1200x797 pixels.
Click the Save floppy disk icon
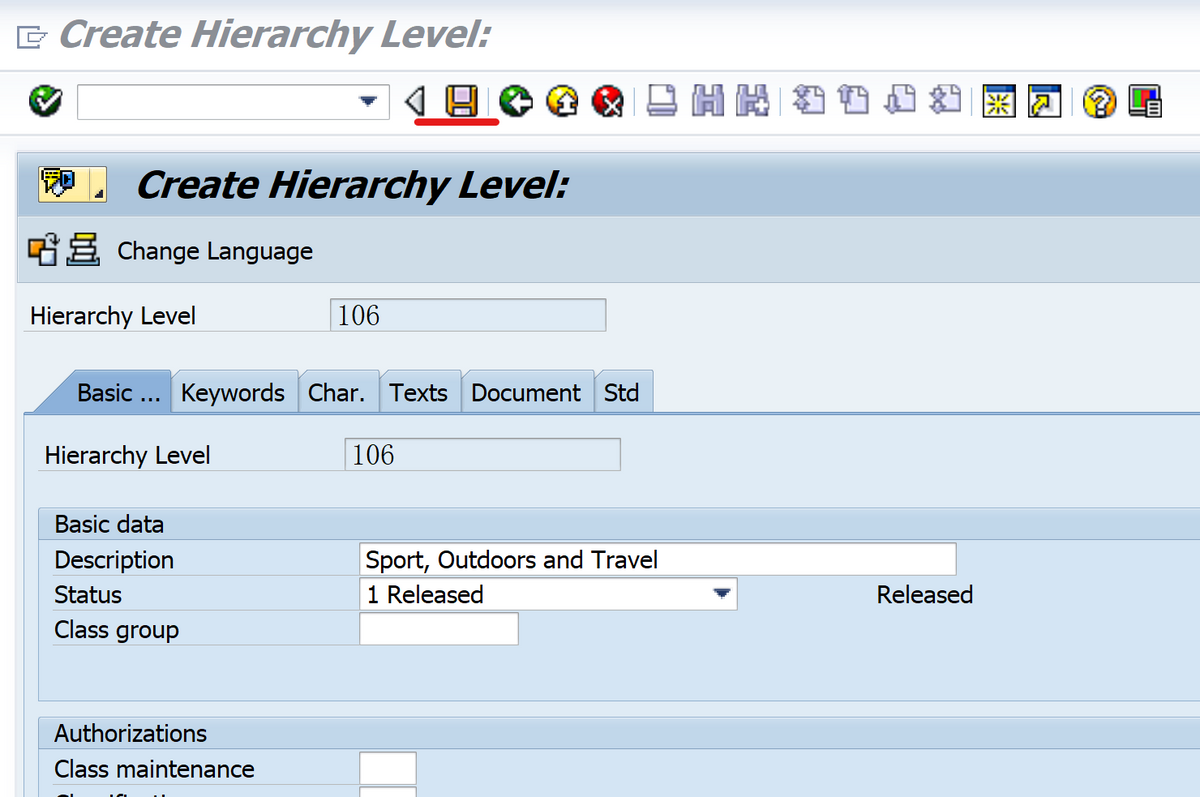click(461, 101)
